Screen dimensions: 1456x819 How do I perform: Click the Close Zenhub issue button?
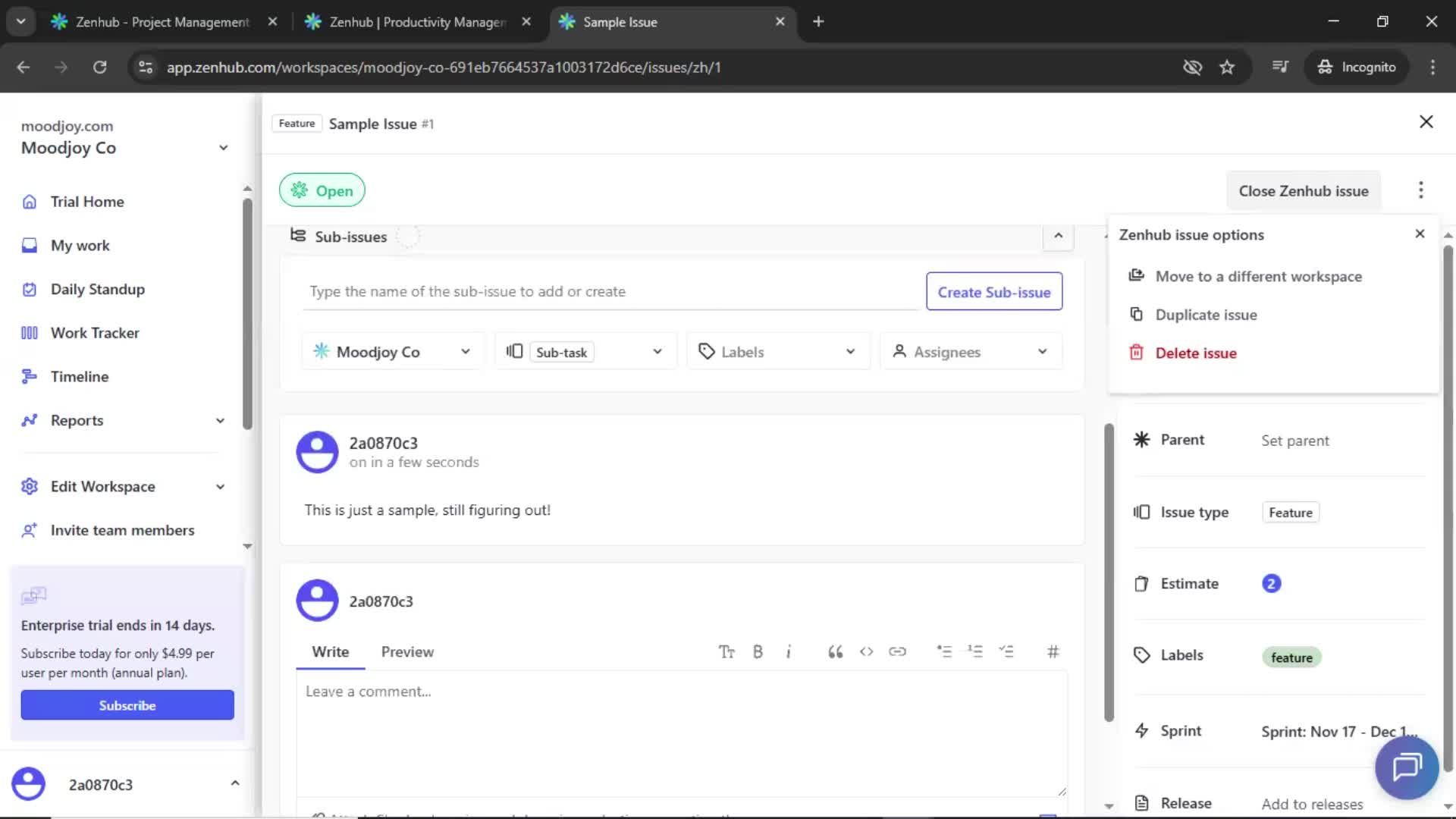1303,190
